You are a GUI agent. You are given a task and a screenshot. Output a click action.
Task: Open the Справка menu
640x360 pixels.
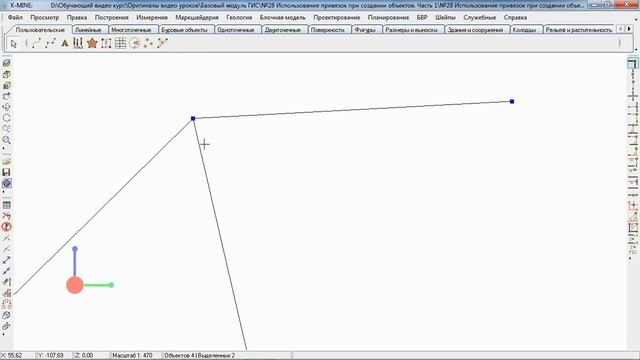tap(515, 18)
